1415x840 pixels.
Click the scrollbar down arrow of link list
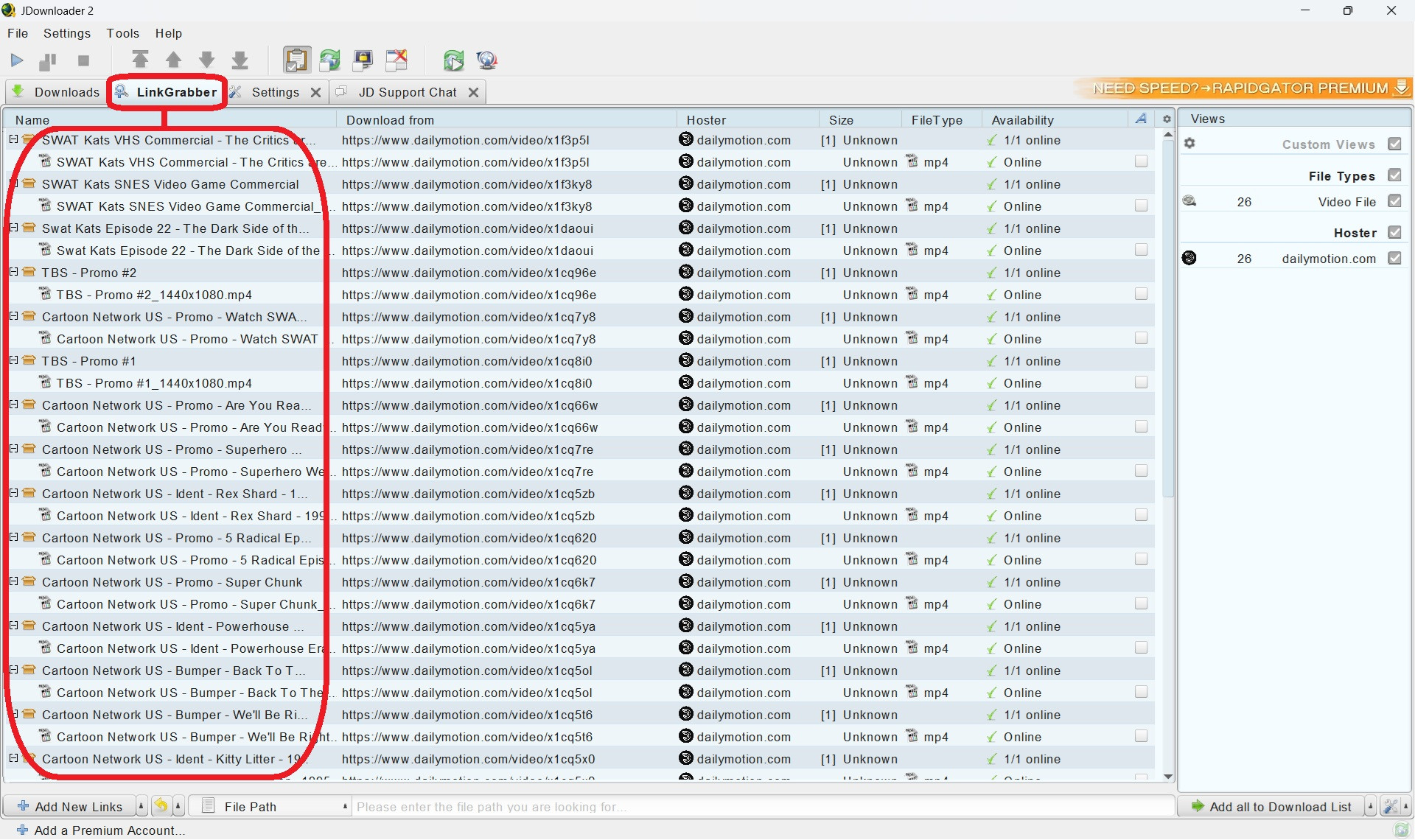click(x=1167, y=777)
